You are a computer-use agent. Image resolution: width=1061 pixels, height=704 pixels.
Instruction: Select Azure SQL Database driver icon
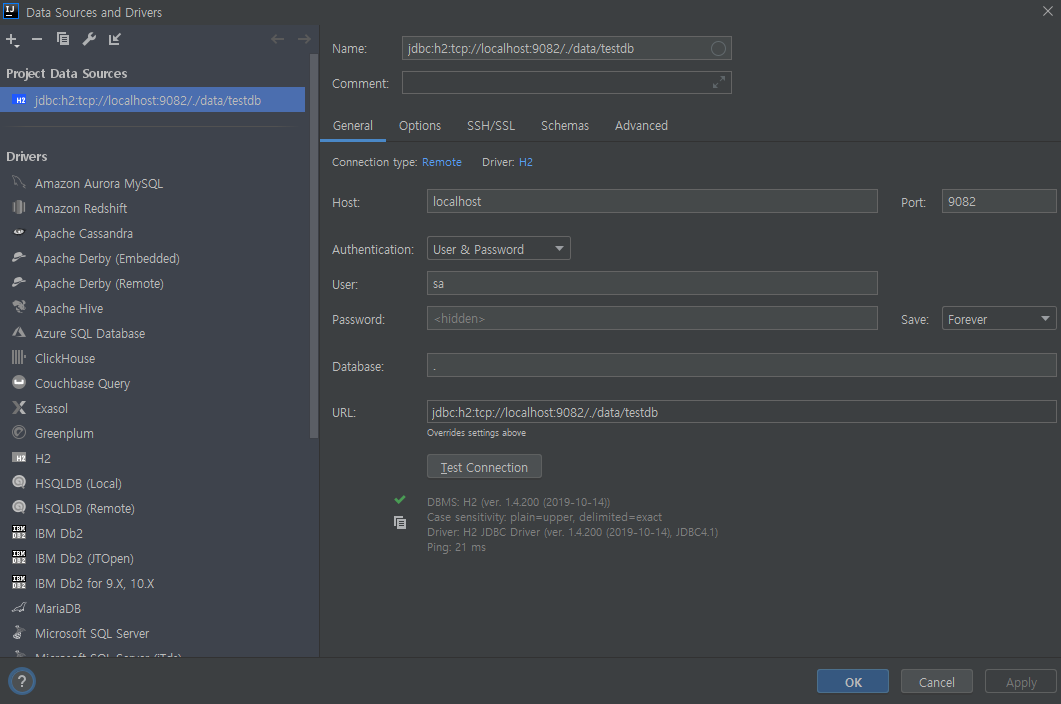point(19,333)
